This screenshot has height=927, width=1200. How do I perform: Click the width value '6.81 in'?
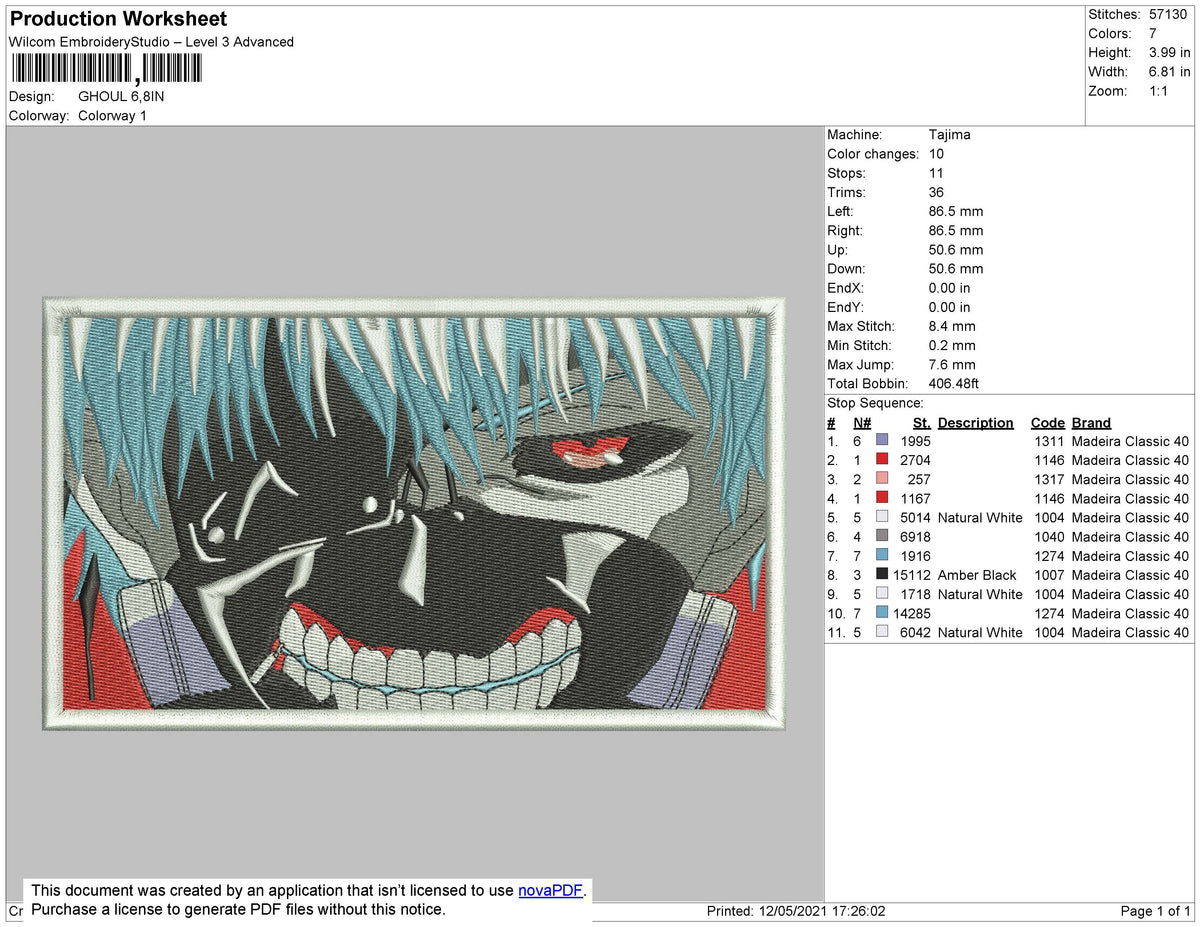pyautogui.click(x=1170, y=72)
